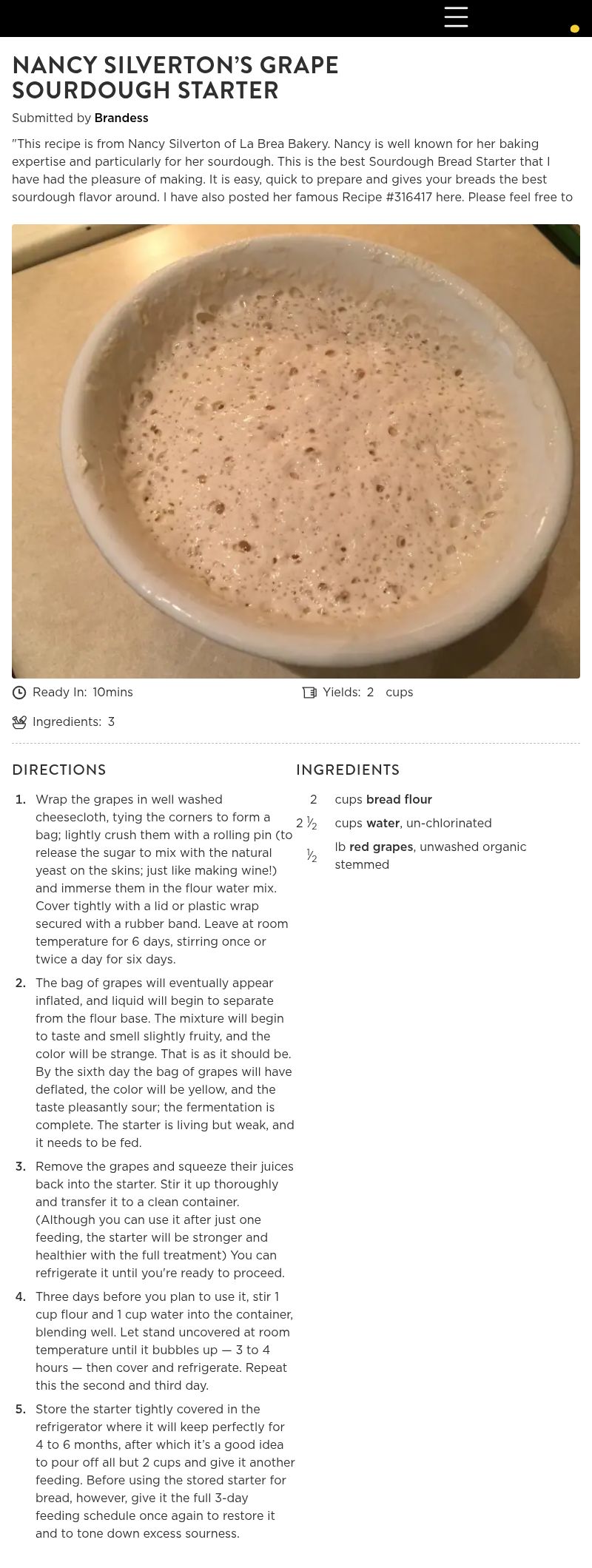Image resolution: width=592 pixels, height=1568 pixels.
Task: Click the cups yield unit
Action: (400, 693)
